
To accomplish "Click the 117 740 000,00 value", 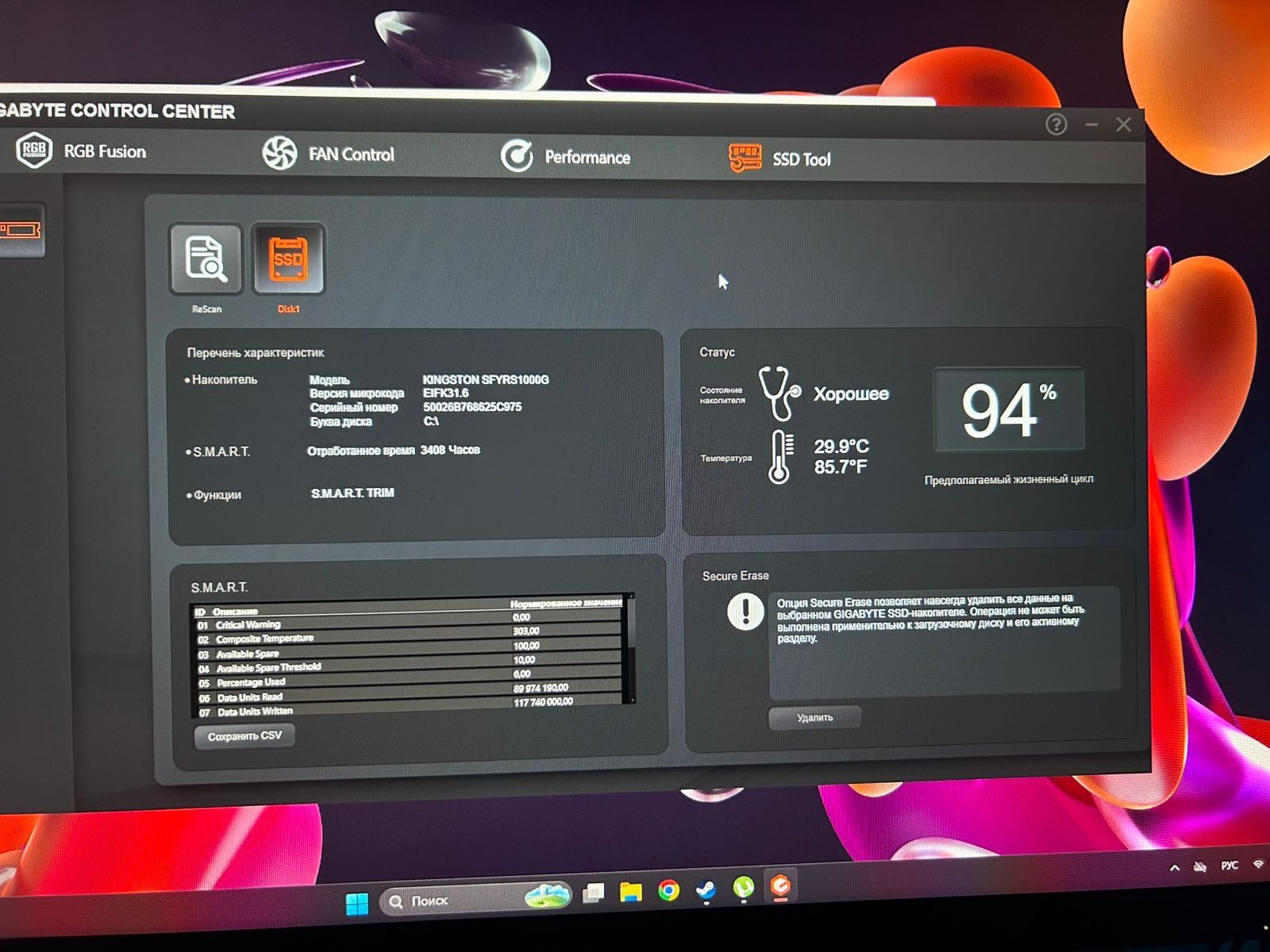I will pyautogui.click(x=544, y=702).
